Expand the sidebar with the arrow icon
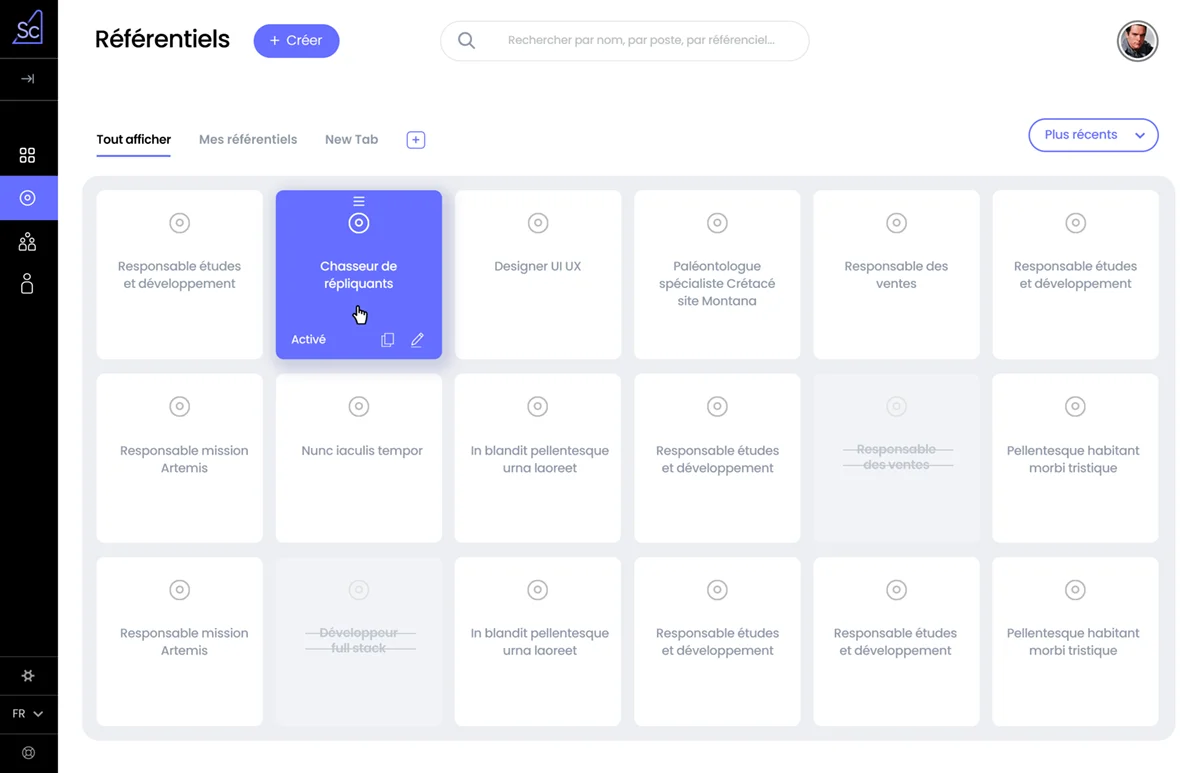Image resolution: width=1200 pixels, height=773 pixels. (x=28, y=79)
